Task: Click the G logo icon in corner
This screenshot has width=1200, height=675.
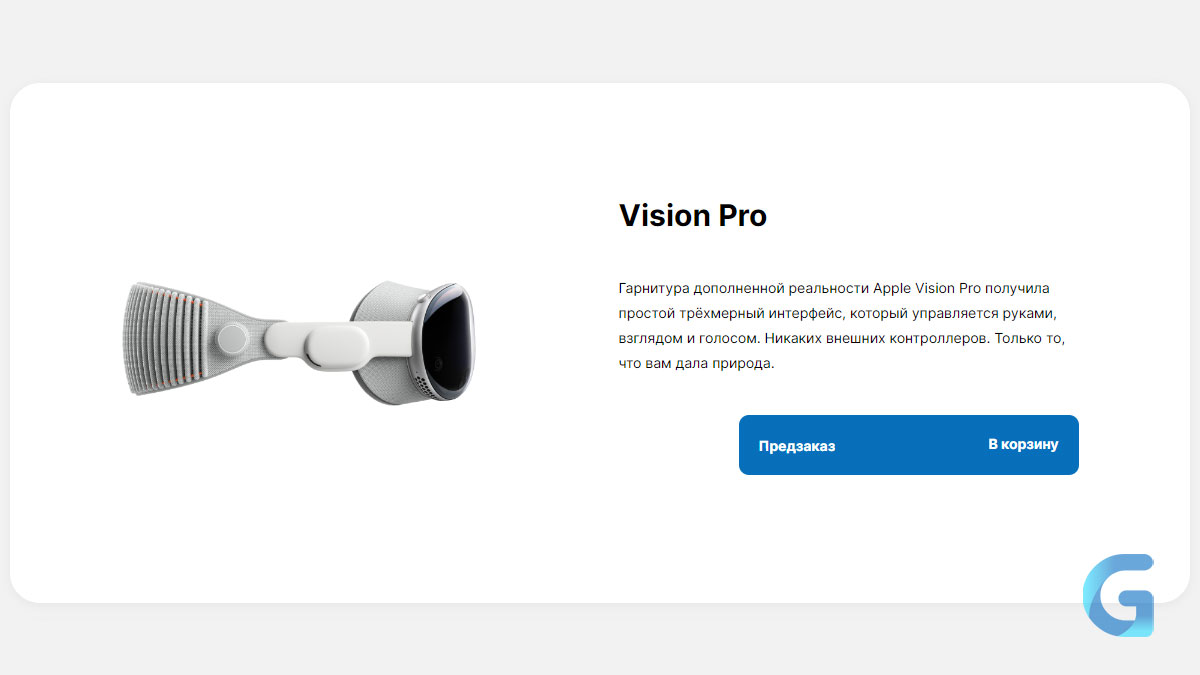Action: point(1118,595)
